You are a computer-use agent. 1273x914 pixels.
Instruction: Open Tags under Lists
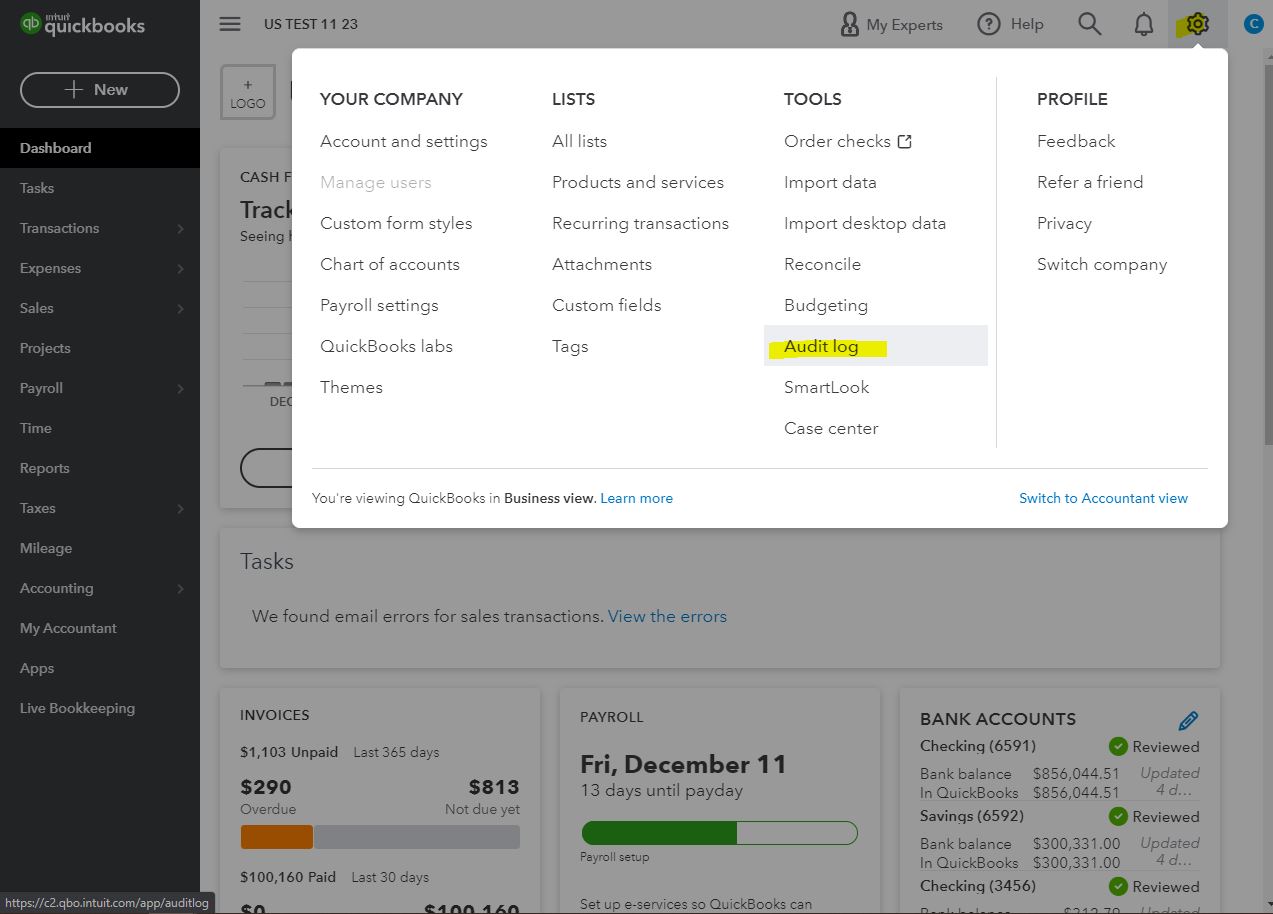click(x=570, y=347)
